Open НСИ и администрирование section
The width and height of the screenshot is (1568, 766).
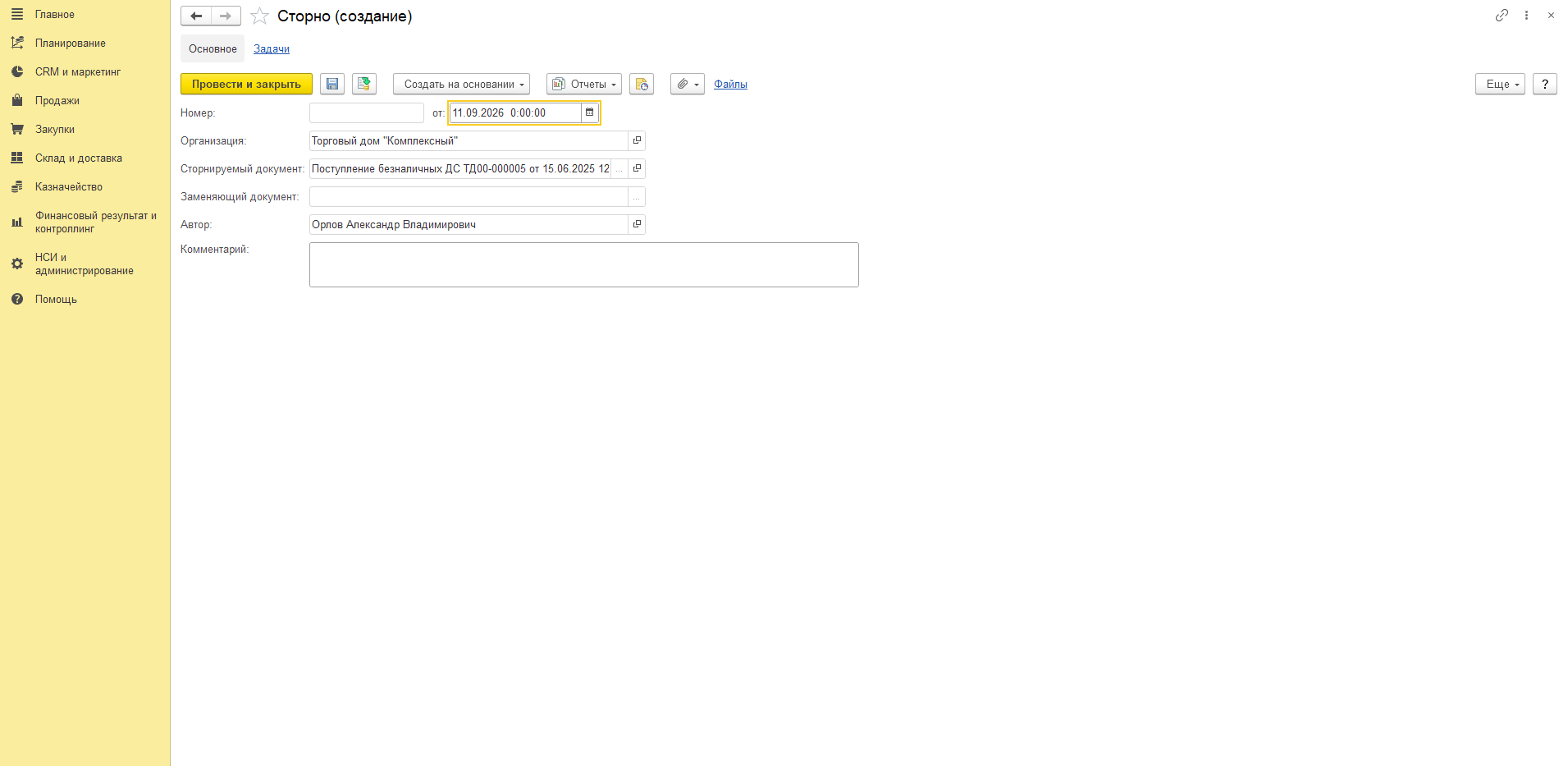(x=84, y=264)
